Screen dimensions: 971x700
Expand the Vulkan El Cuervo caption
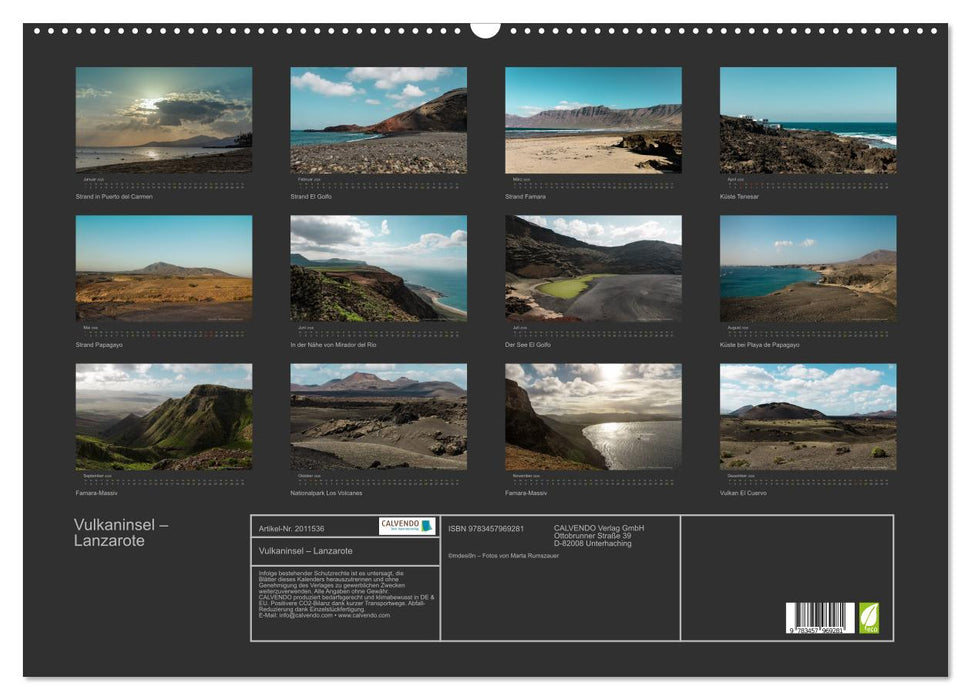click(x=742, y=490)
